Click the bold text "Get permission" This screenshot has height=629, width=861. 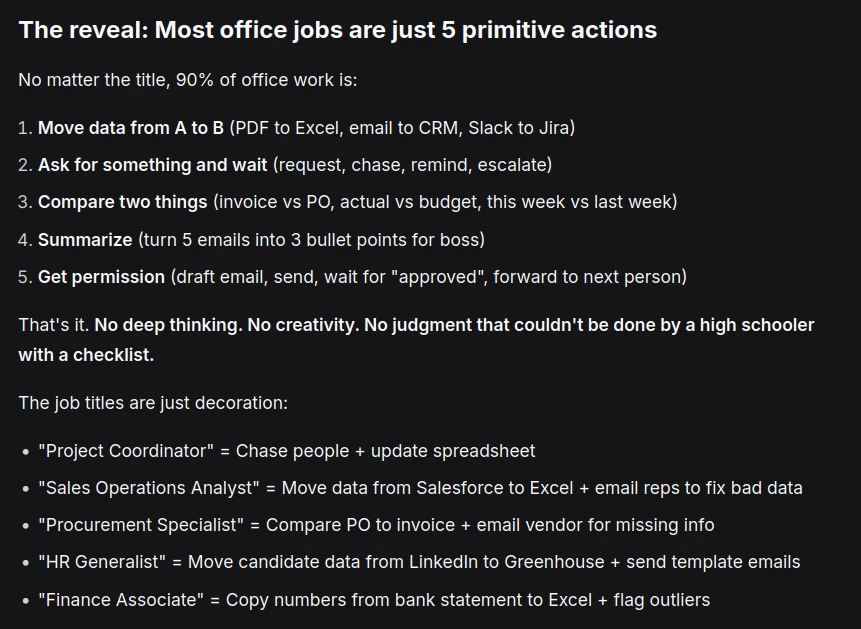point(101,277)
